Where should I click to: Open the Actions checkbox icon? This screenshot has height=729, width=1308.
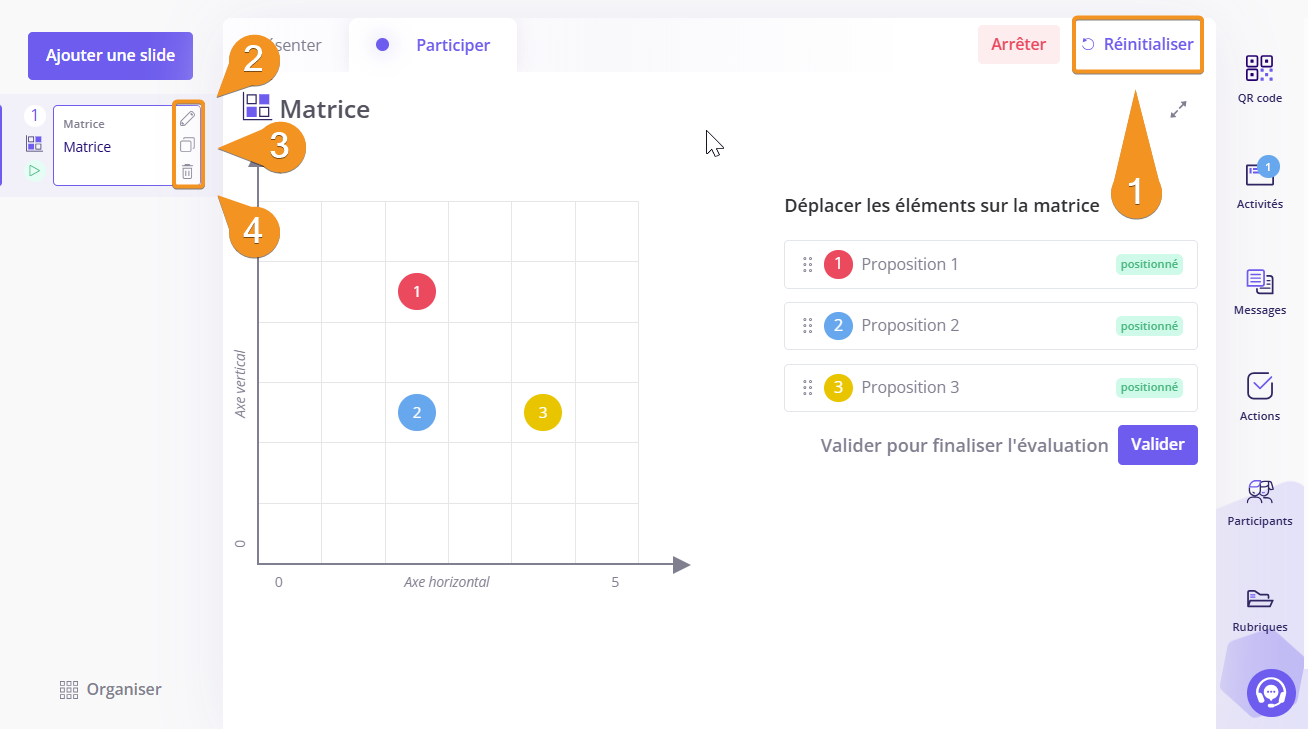(1259, 386)
